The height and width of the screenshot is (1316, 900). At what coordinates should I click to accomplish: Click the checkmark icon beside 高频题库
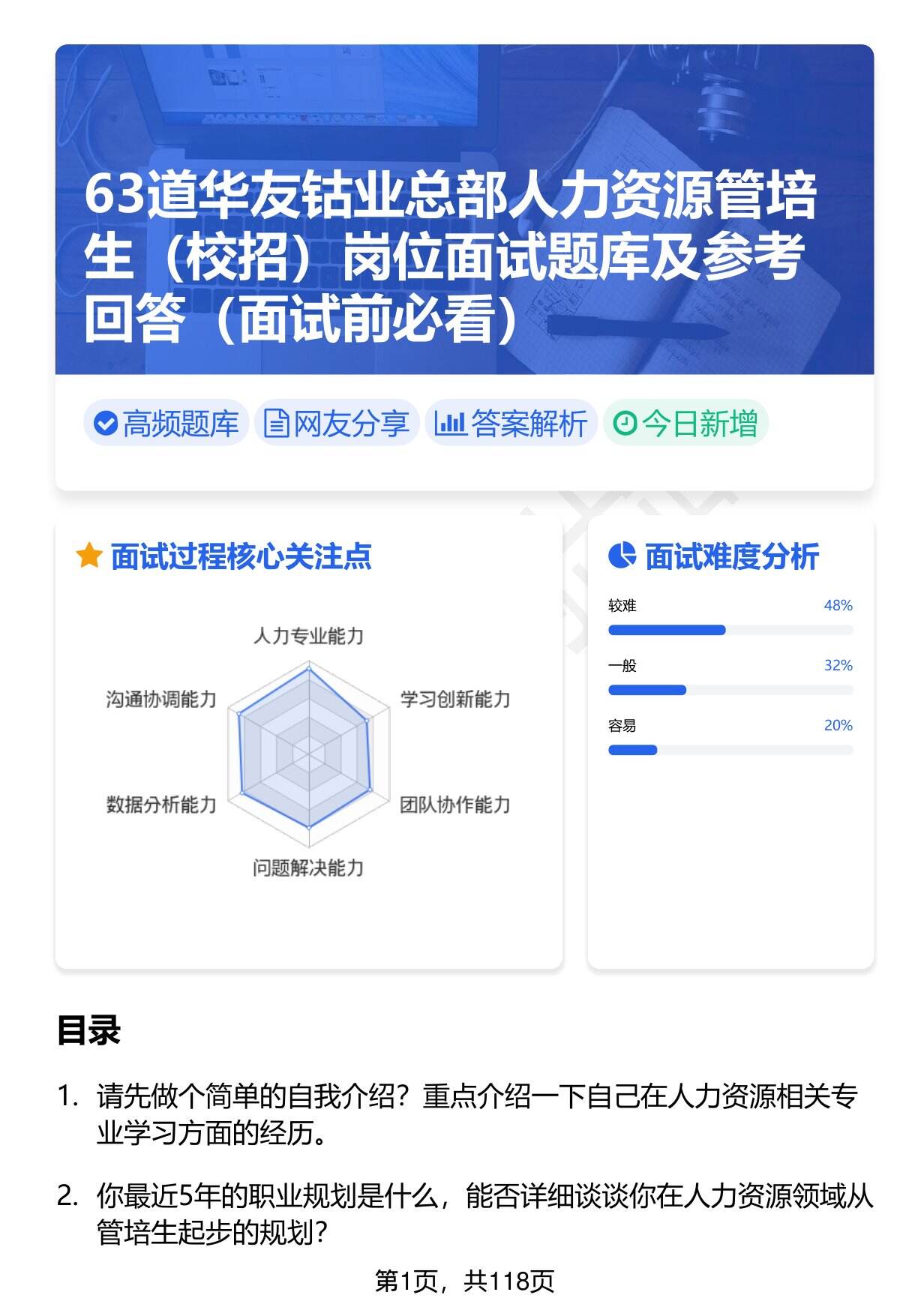(x=106, y=424)
